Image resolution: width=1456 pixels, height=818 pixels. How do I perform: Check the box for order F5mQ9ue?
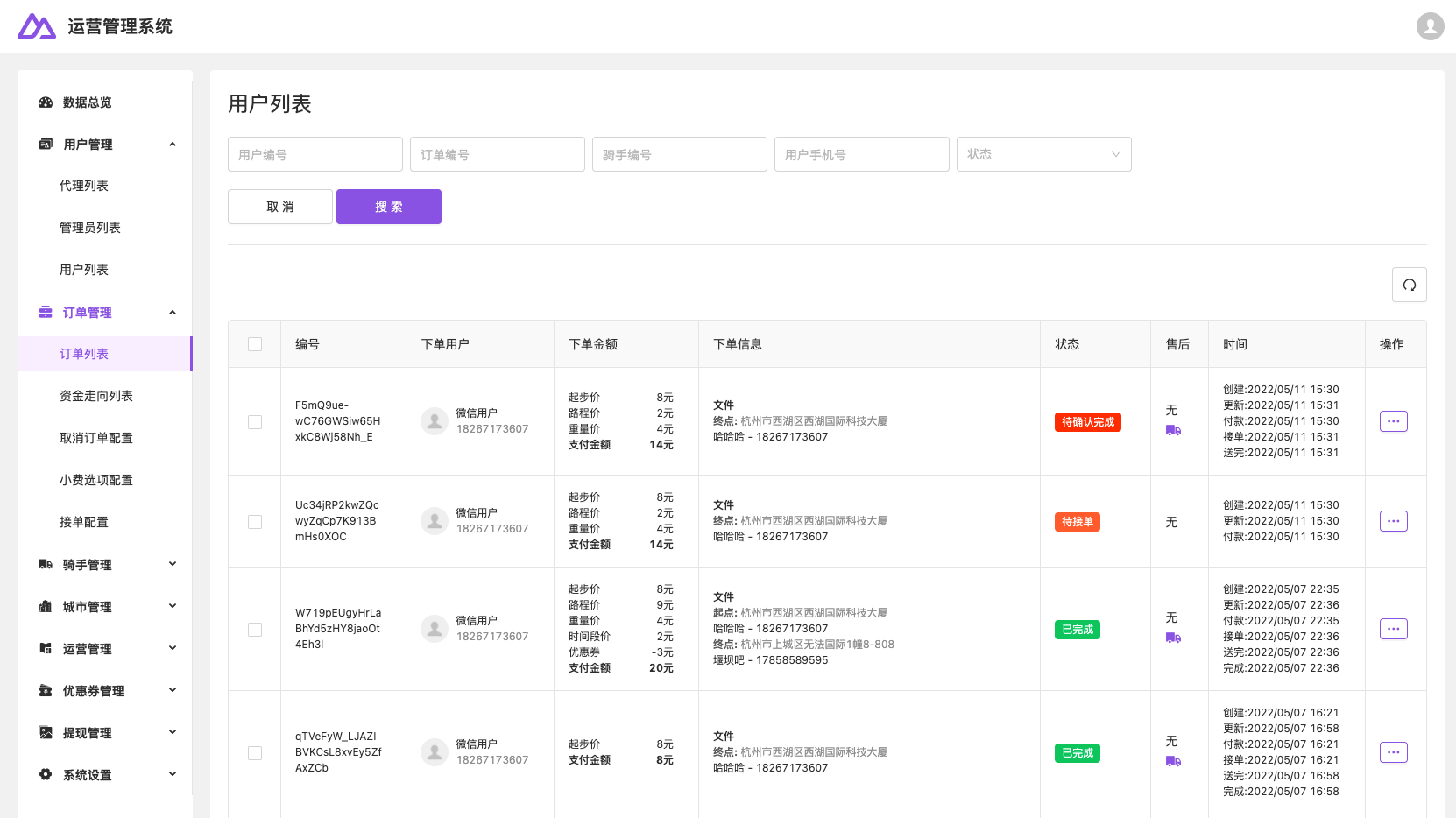(255, 422)
